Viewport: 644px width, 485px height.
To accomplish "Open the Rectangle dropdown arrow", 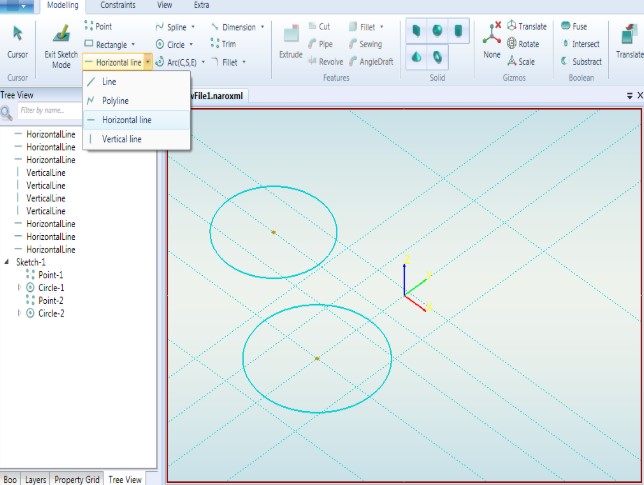I will click(x=135, y=44).
